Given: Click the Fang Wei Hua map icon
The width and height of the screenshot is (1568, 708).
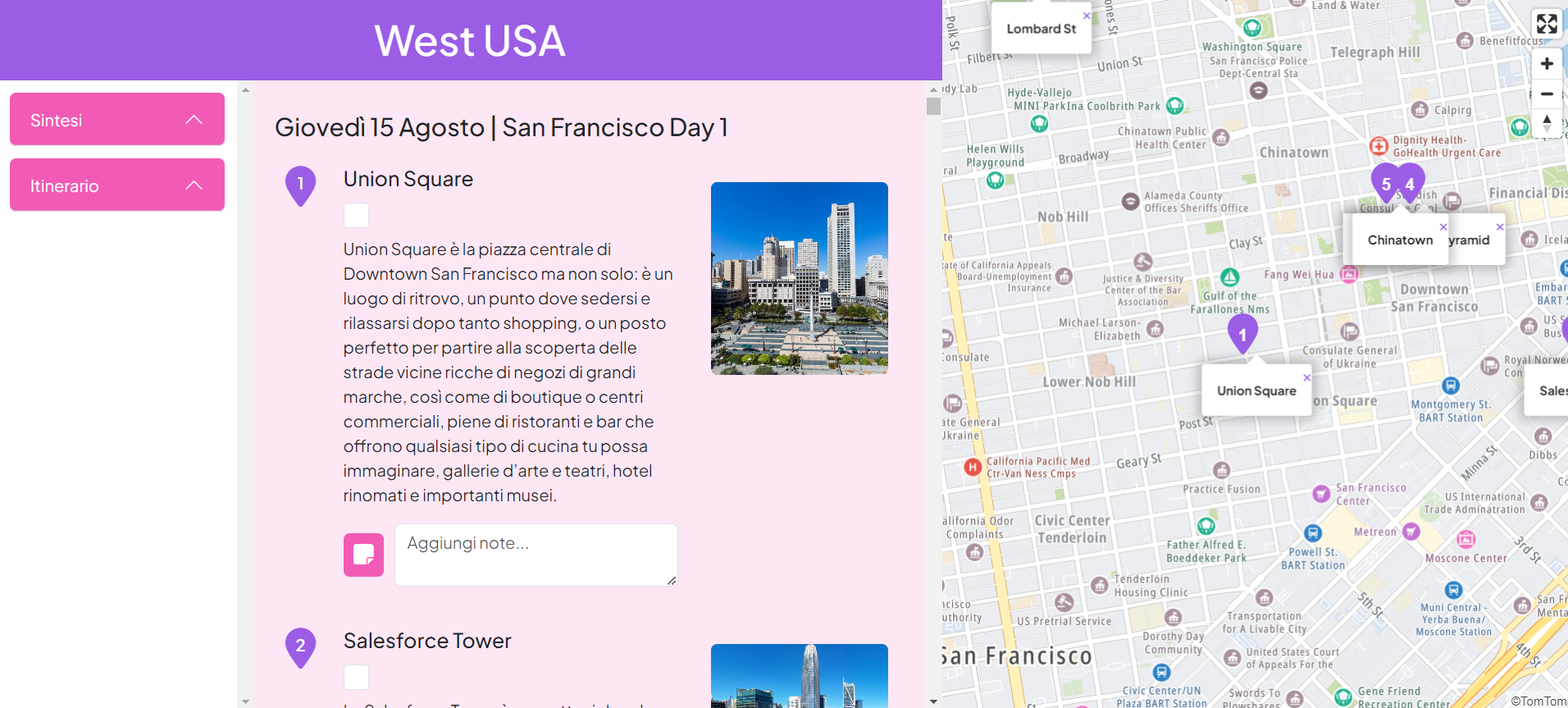Looking at the screenshot, I should click(x=1349, y=274).
